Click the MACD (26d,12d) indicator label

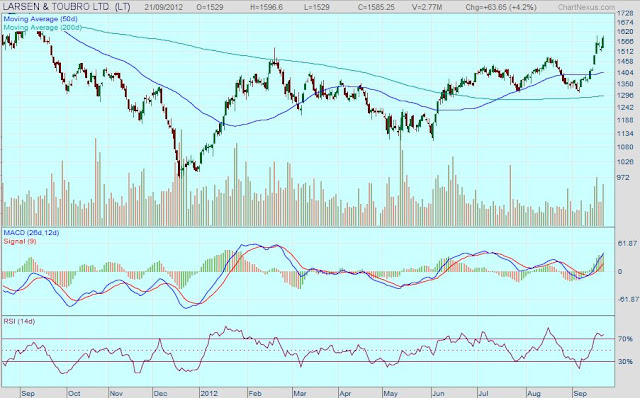31,233
